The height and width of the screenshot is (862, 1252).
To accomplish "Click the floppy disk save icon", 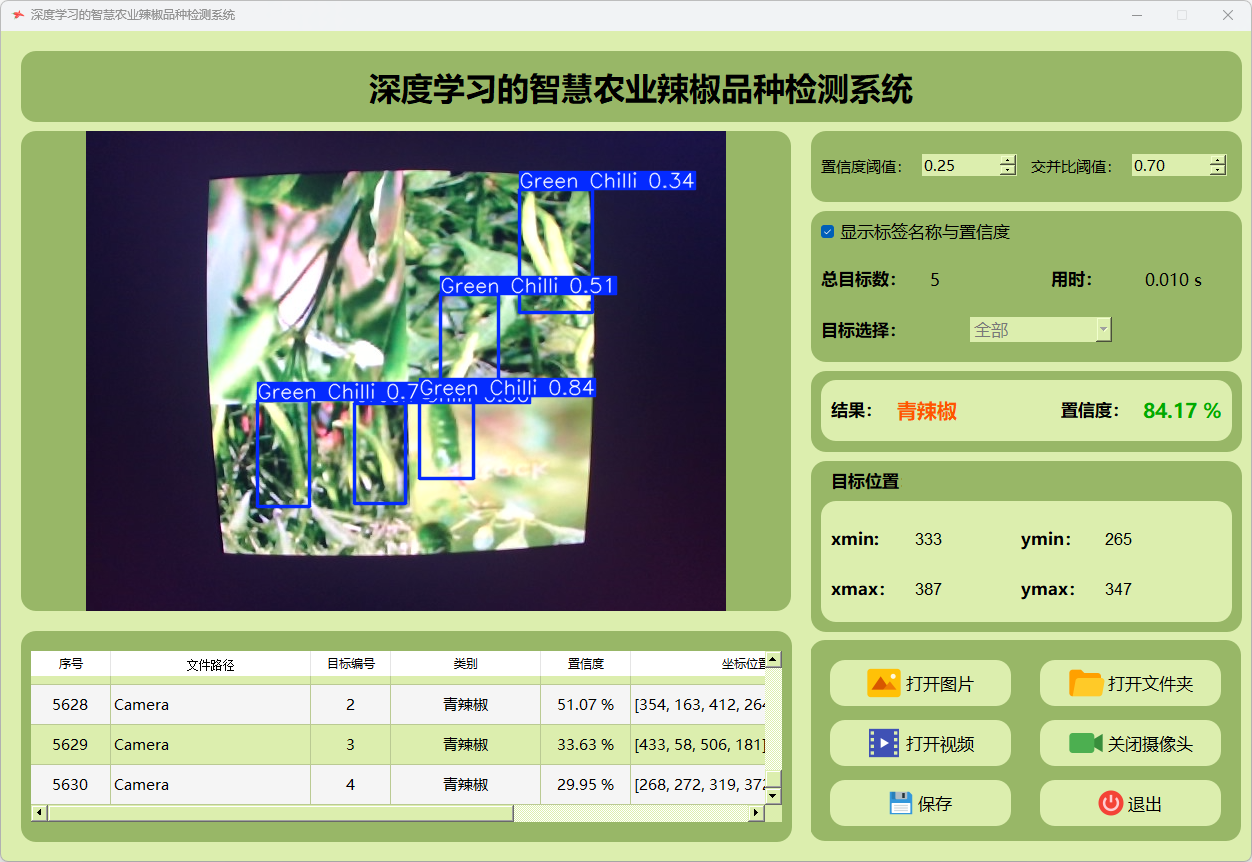I will coord(900,803).
